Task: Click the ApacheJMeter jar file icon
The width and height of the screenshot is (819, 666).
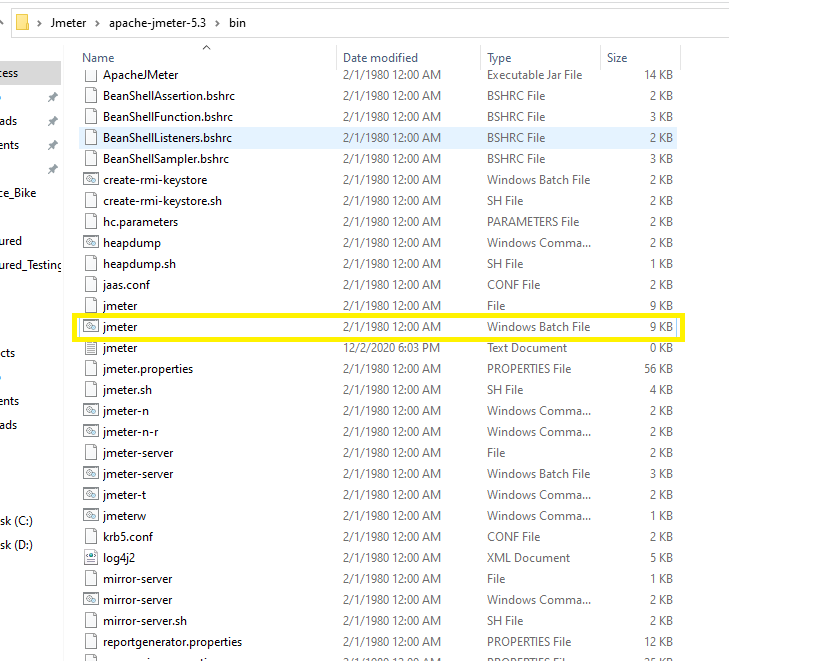Action: click(x=91, y=75)
